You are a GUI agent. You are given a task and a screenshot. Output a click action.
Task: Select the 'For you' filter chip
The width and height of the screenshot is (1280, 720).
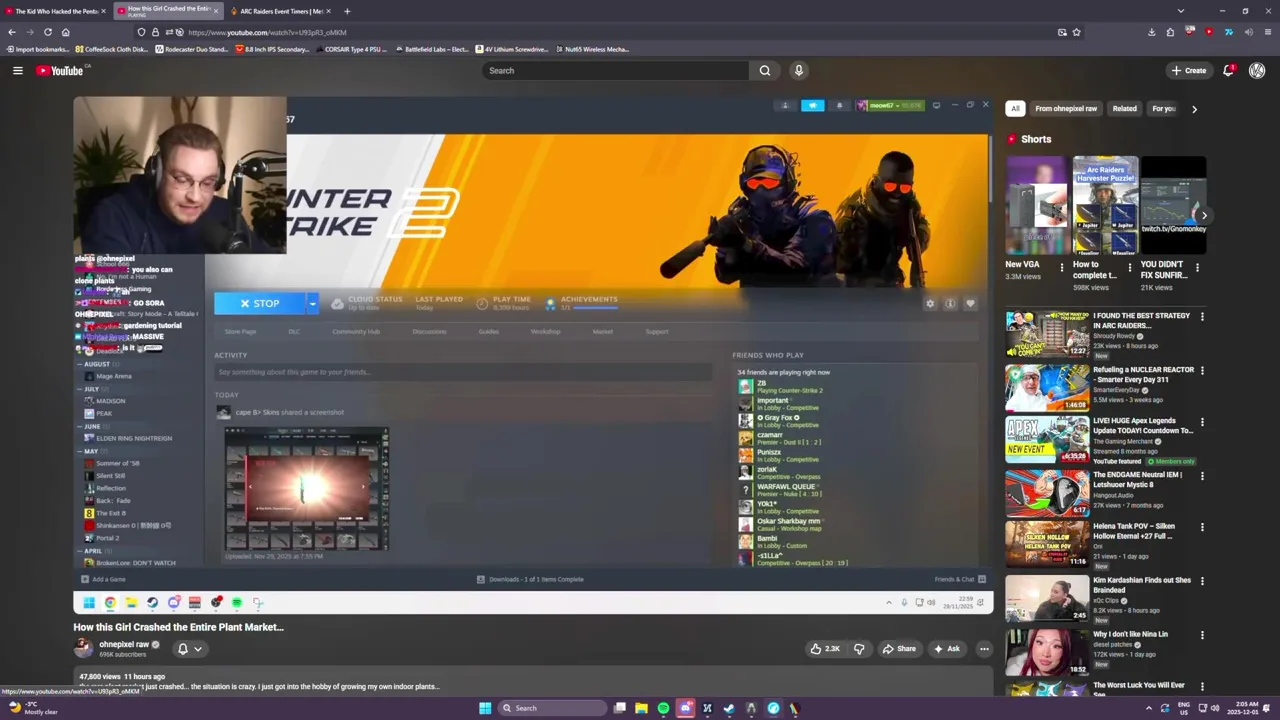click(1163, 108)
